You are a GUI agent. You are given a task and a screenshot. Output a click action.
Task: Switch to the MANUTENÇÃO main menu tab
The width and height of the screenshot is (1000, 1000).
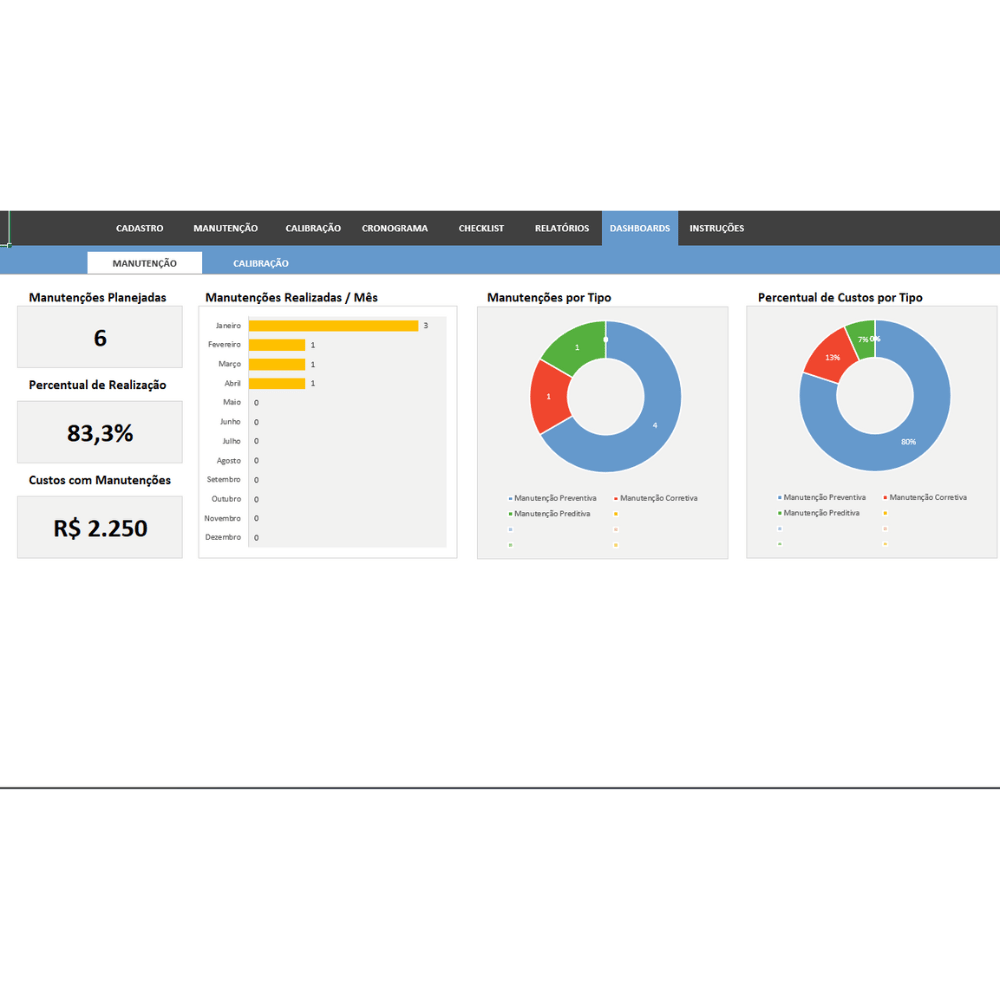pos(226,228)
